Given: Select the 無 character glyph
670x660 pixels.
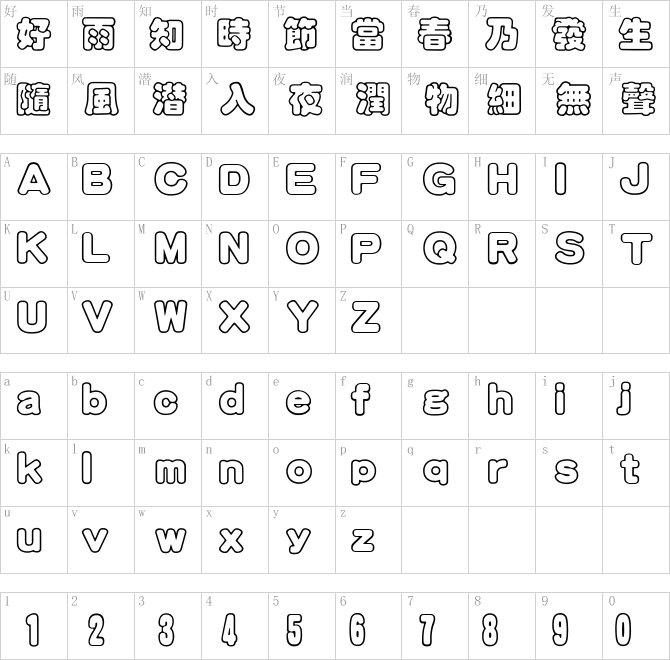Looking at the screenshot, I should (573, 99).
